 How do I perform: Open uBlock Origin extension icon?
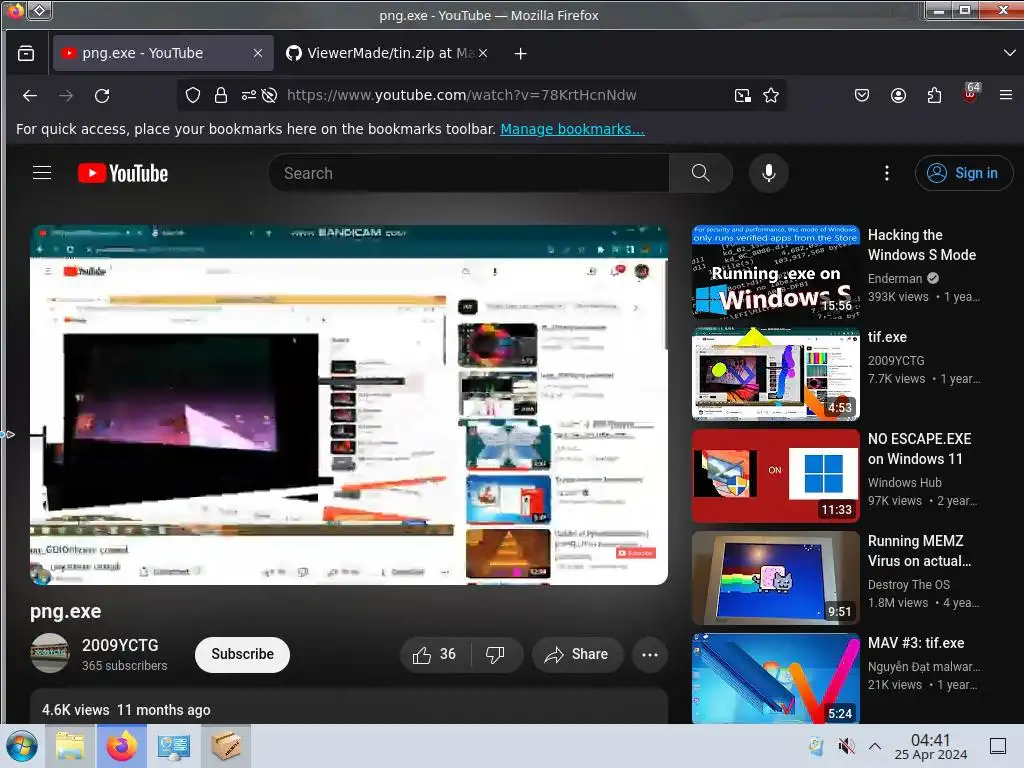tap(971, 93)
